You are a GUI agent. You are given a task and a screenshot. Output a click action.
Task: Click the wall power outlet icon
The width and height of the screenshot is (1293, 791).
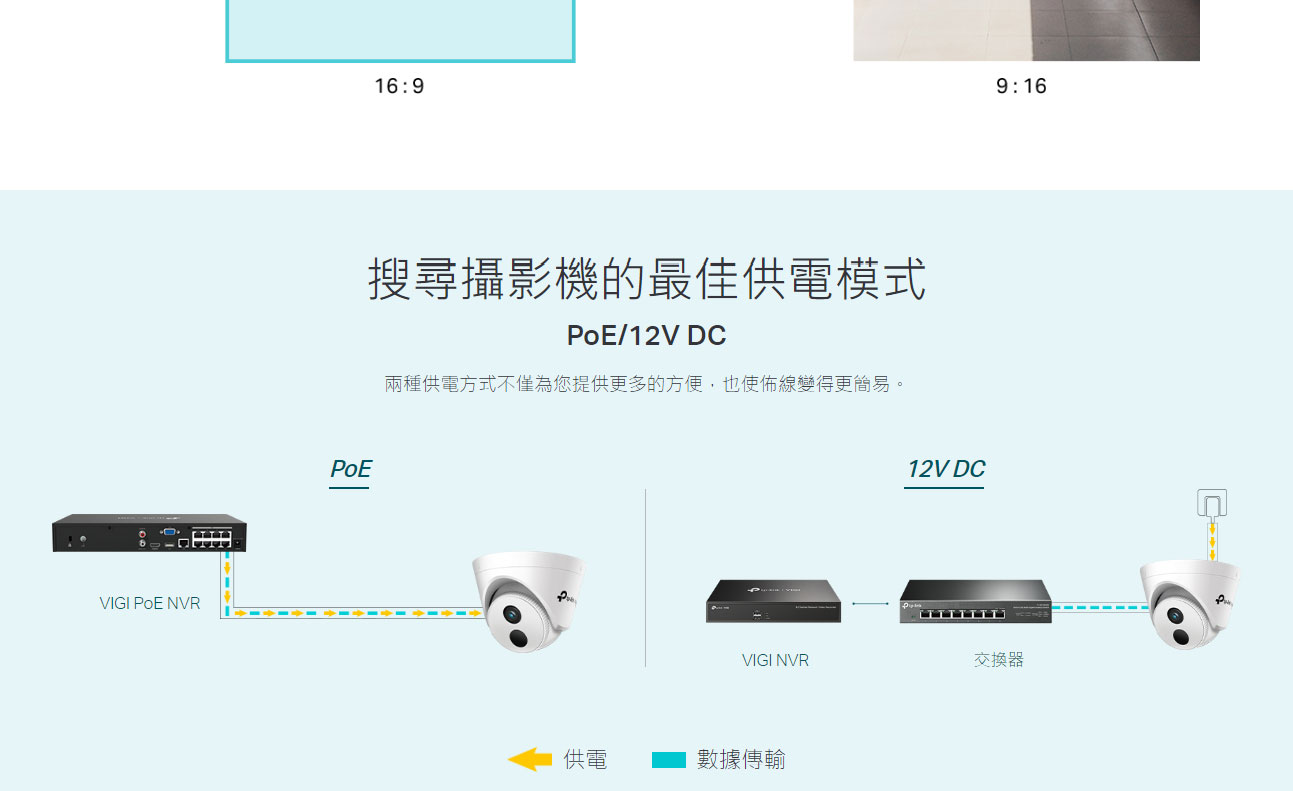pos(1212,503)
